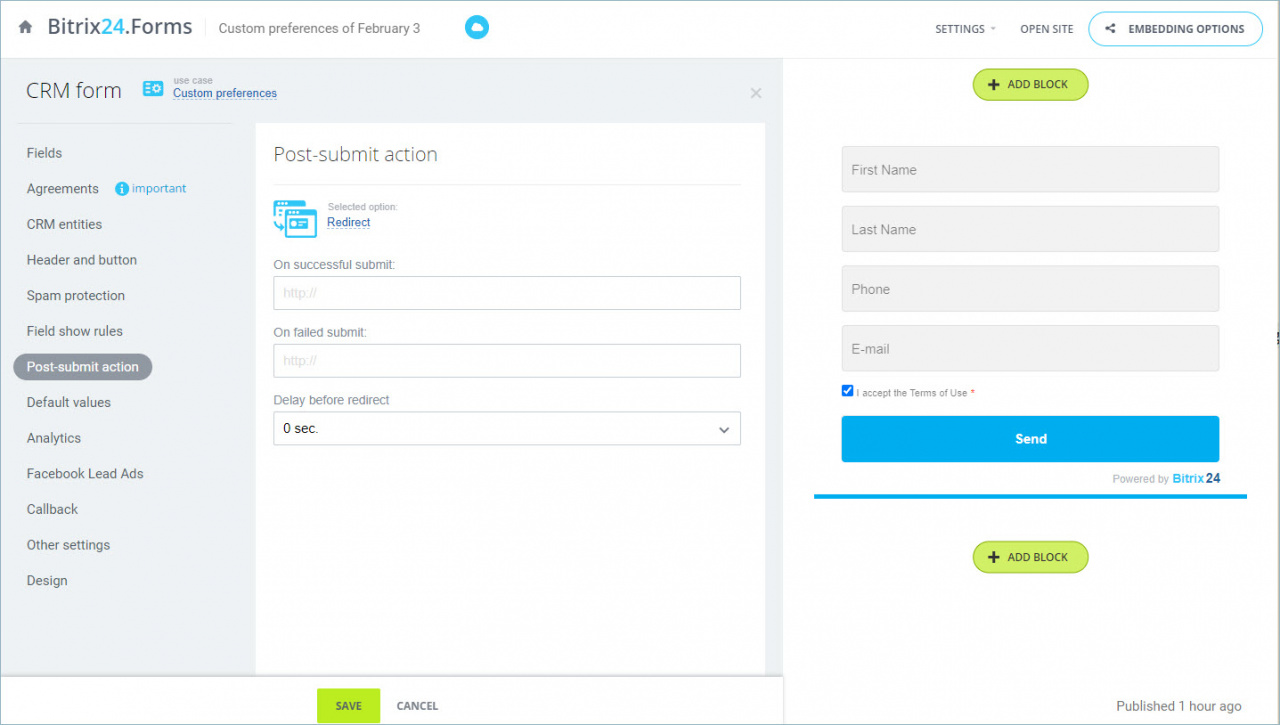Image resolution: width=1280 pixels, height=725 pixels.
Task: Open the Delay before redirect dropdown
Action: pyautogui.click(x=507, y=428)
